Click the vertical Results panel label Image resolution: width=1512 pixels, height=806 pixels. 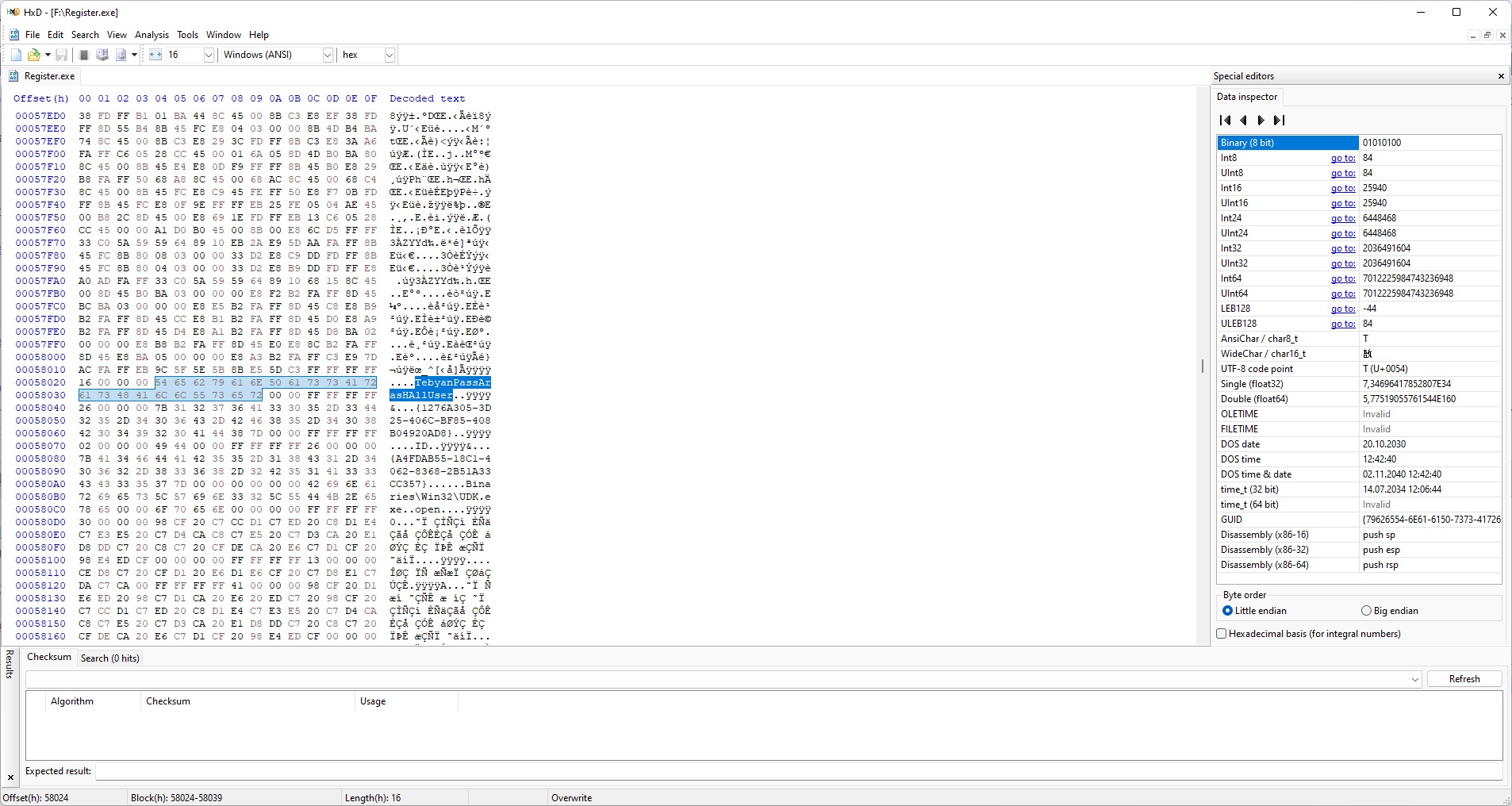point(10,664)
